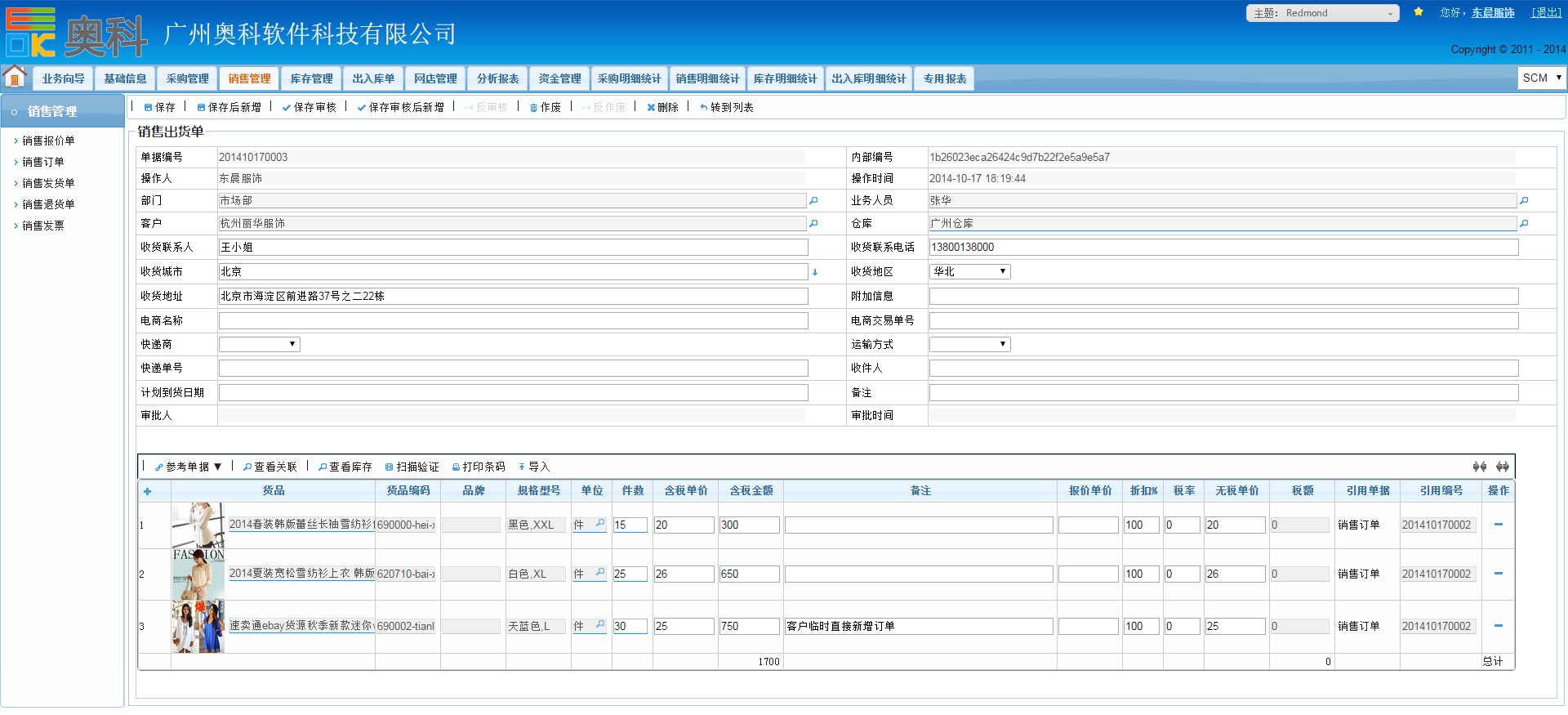
Task: Click the blue plus add-row icon
Action: [x=147, y=491]
